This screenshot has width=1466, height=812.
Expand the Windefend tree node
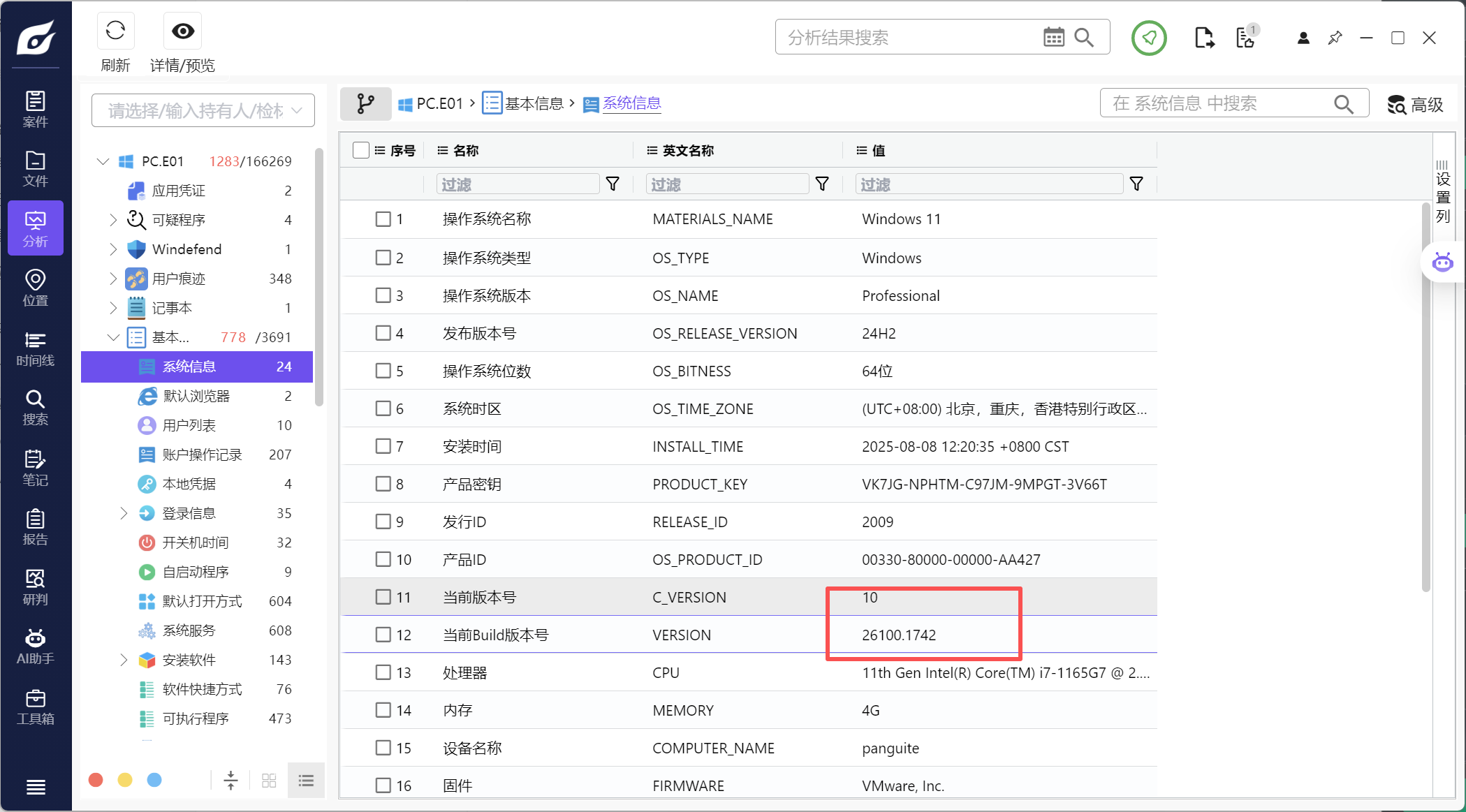113,249
